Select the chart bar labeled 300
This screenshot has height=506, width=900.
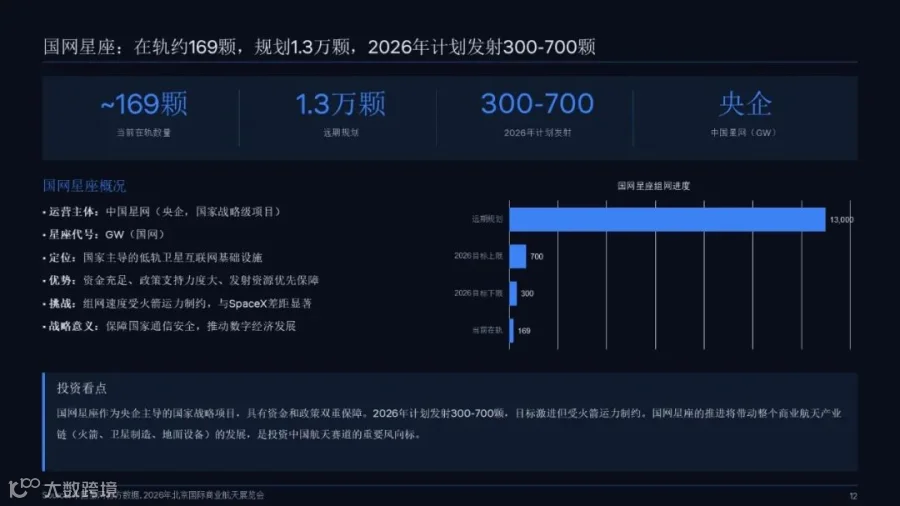coord(513,294)
